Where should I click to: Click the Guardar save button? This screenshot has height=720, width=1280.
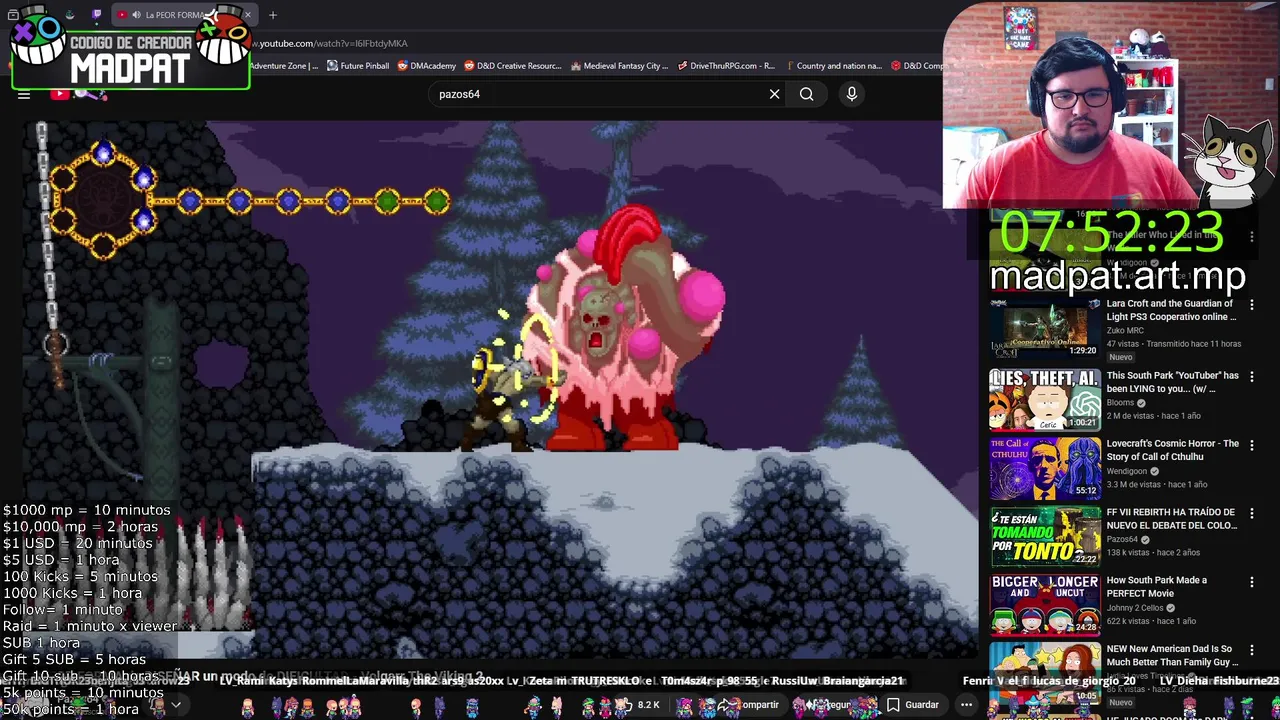coord(913,705)
